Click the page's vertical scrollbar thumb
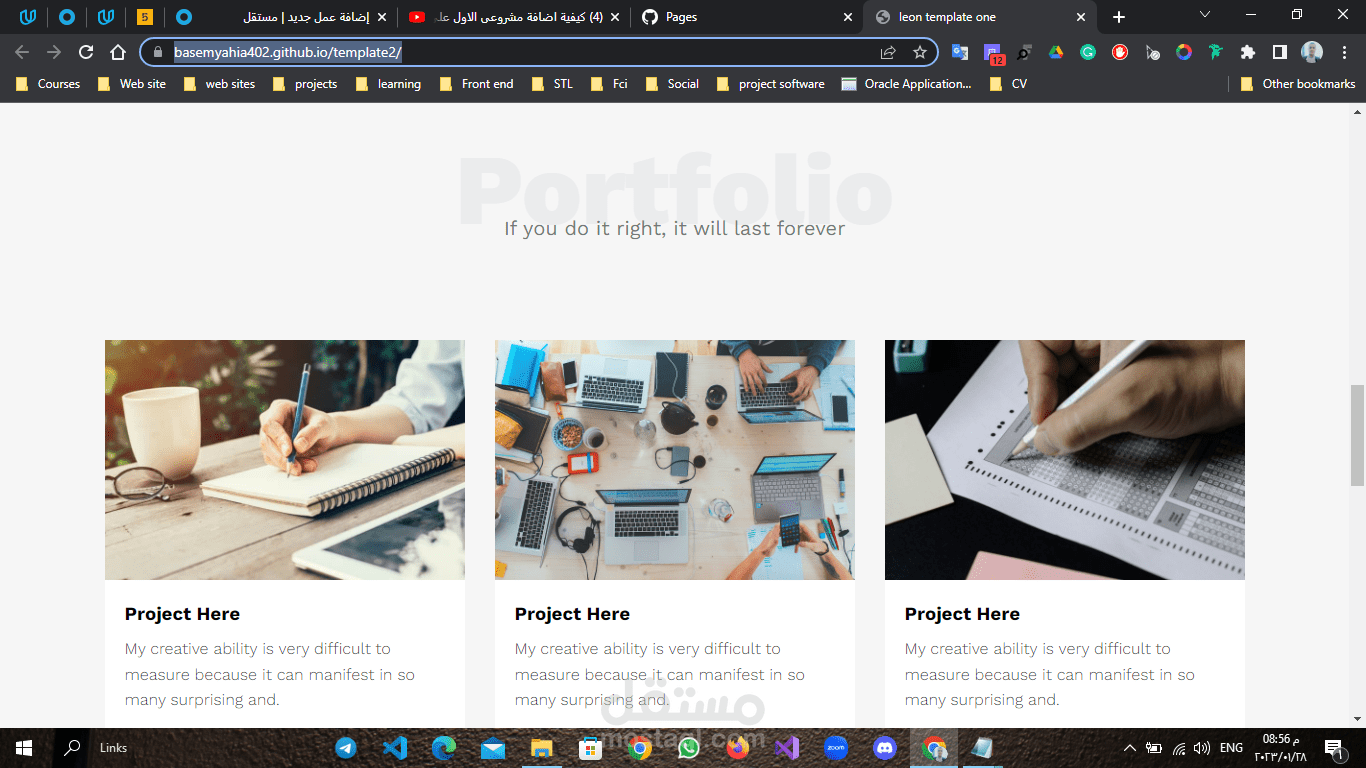The height and width of the screenshot is (768, 1366). [1357, 435]
